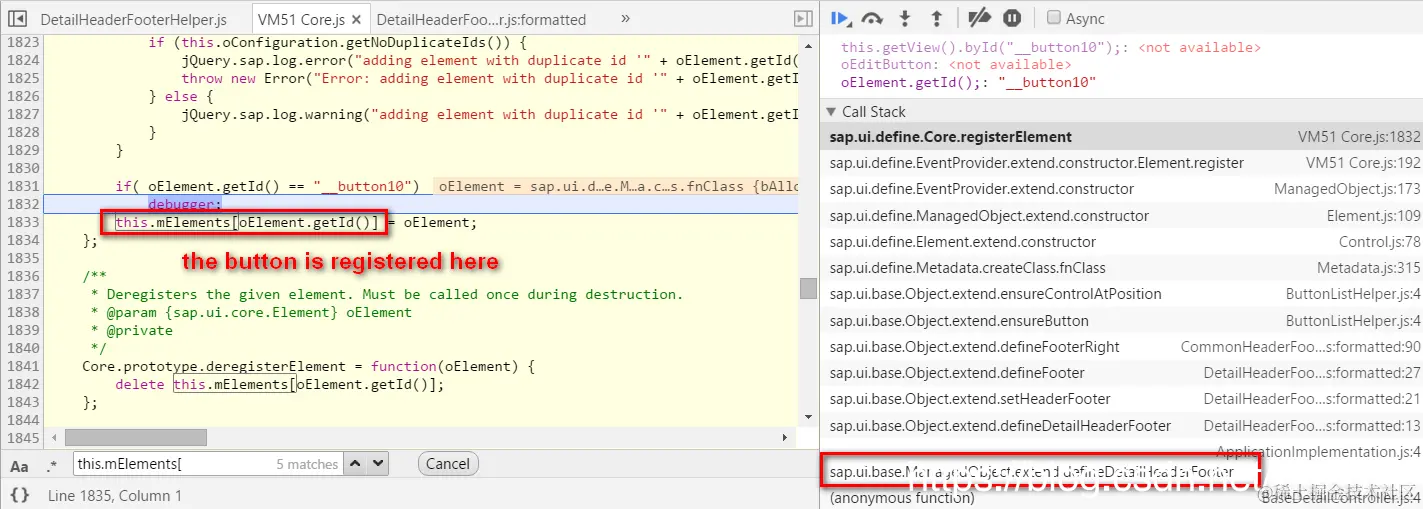The width and height of the screenshot is (1423, 509).
Task: Click the code editor's horizontal scroll right arrow
Action: [x=784, y=438]
